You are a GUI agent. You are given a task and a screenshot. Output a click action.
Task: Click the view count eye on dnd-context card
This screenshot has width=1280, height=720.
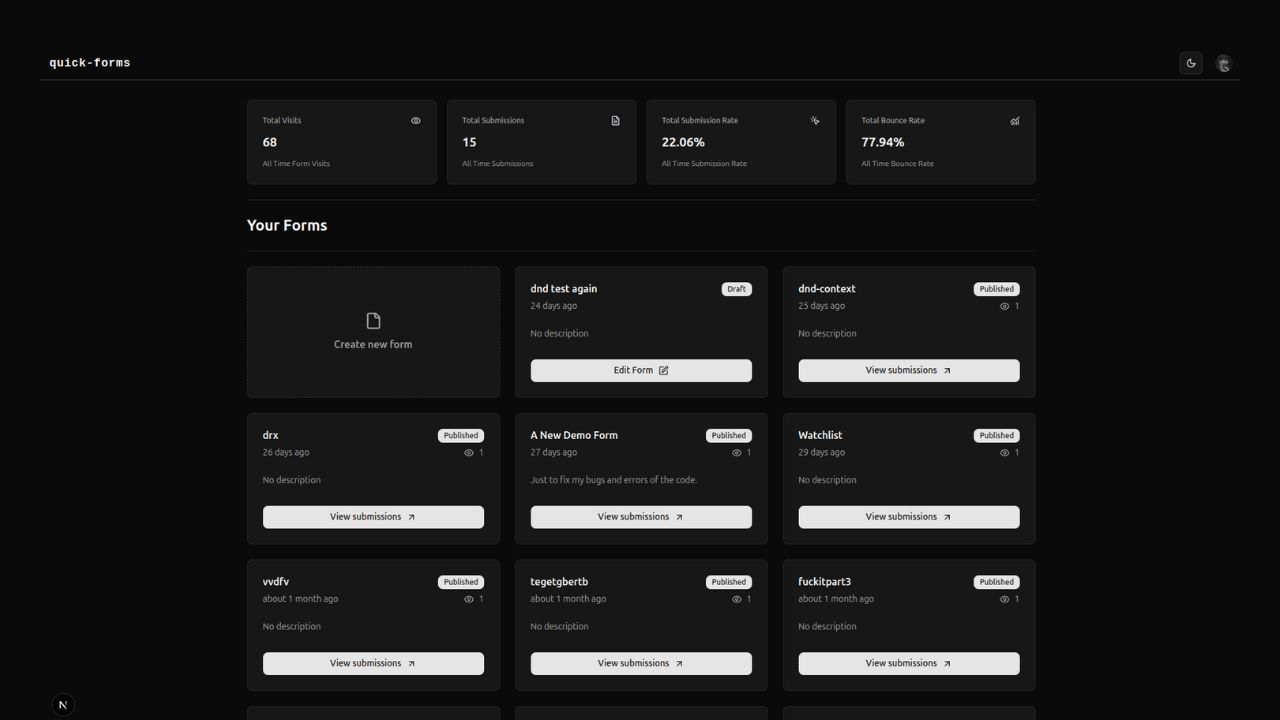tap(1006, 306)
